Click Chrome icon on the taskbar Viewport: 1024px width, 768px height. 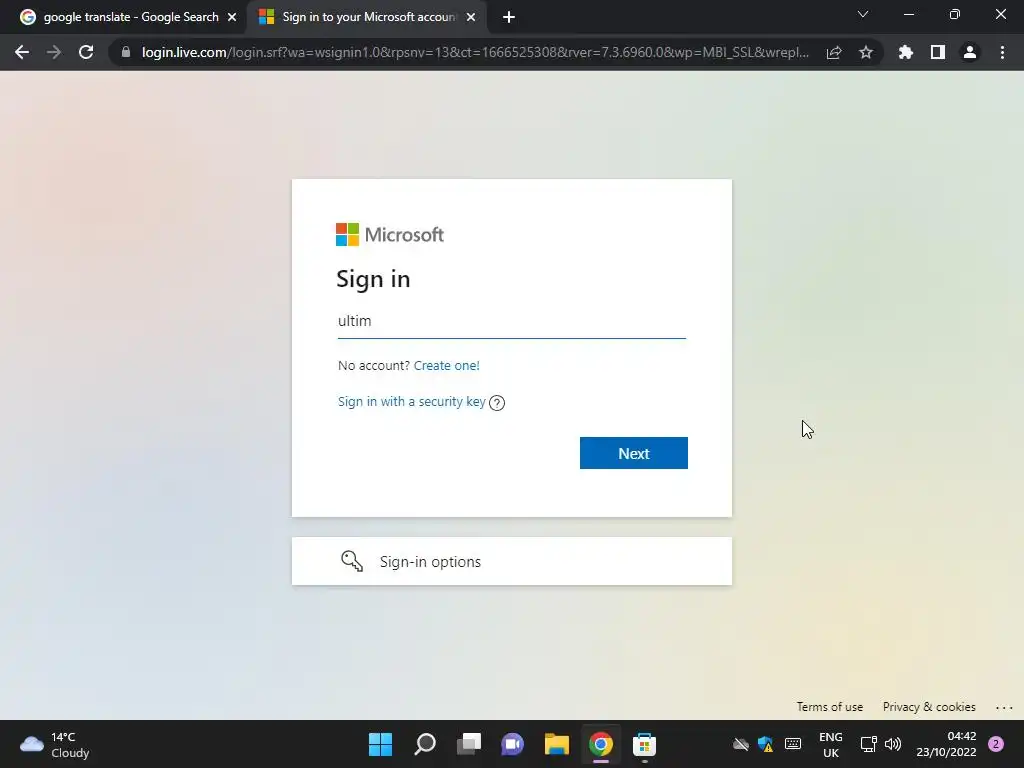pyautogui.click(x=601, y=744)
